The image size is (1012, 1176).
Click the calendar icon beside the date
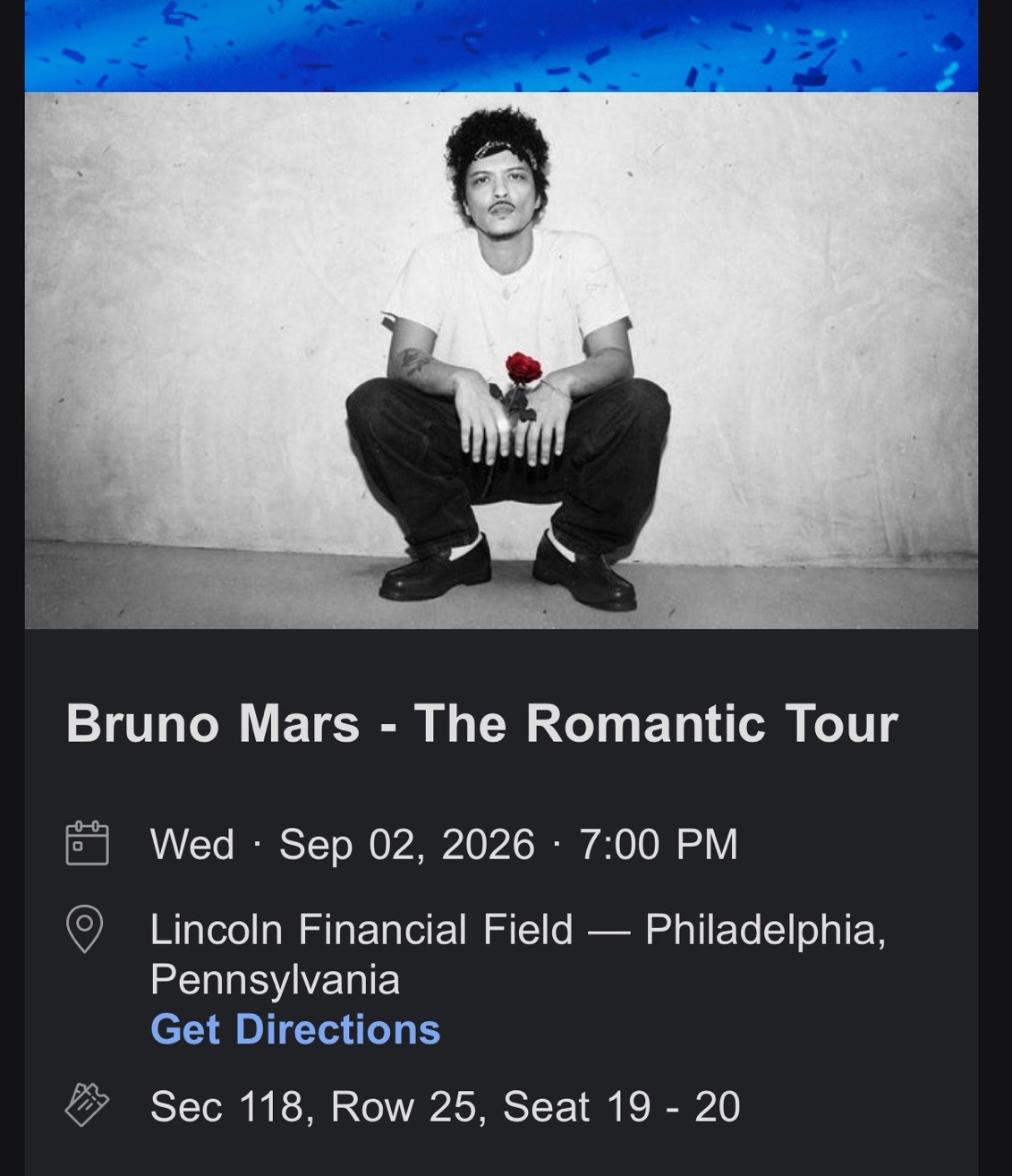[85, 842]
